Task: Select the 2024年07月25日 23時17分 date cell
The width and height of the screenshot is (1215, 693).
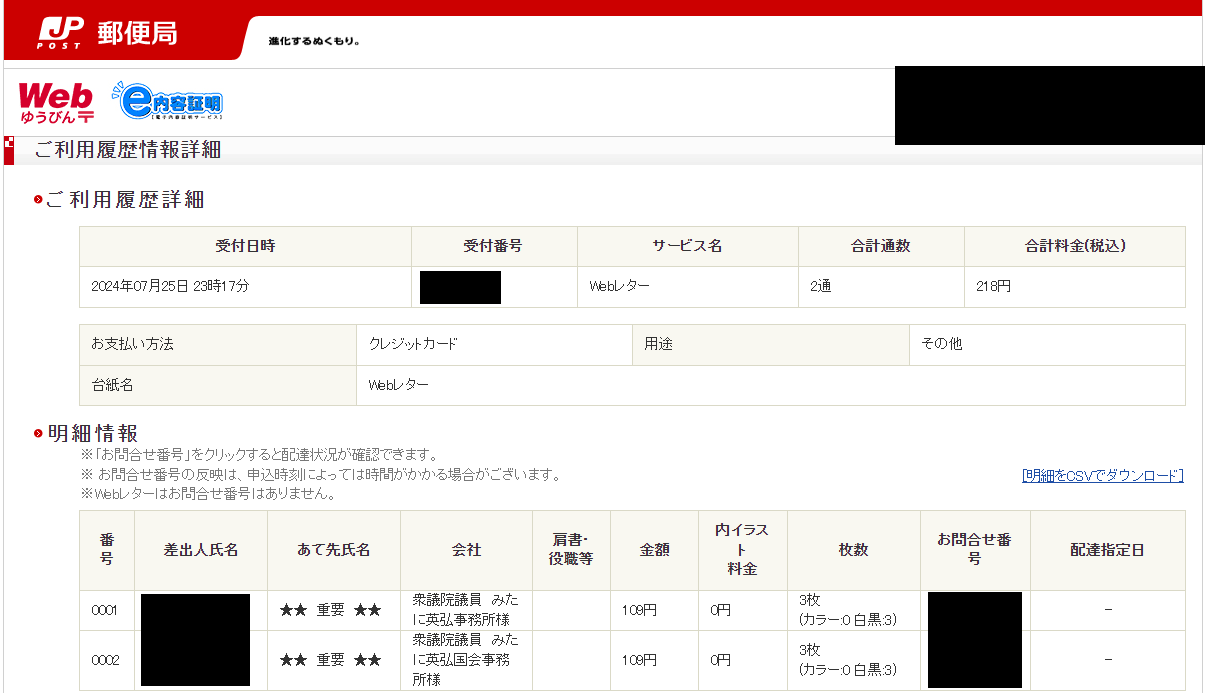Action: [x=170, y=287]
